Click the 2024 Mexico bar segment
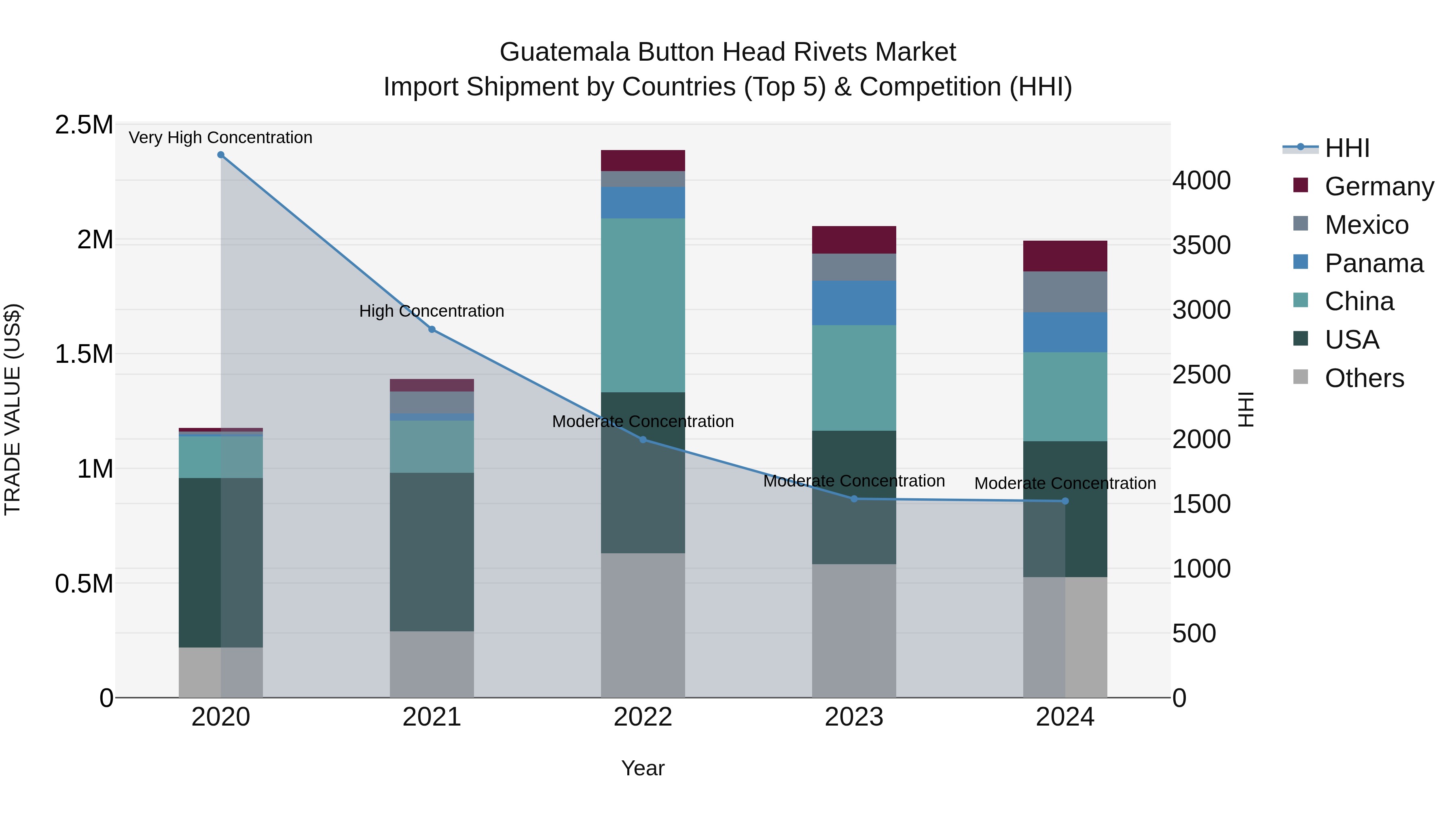Viewport: 1456px width, 819px height. click(x=1065, y=292)
